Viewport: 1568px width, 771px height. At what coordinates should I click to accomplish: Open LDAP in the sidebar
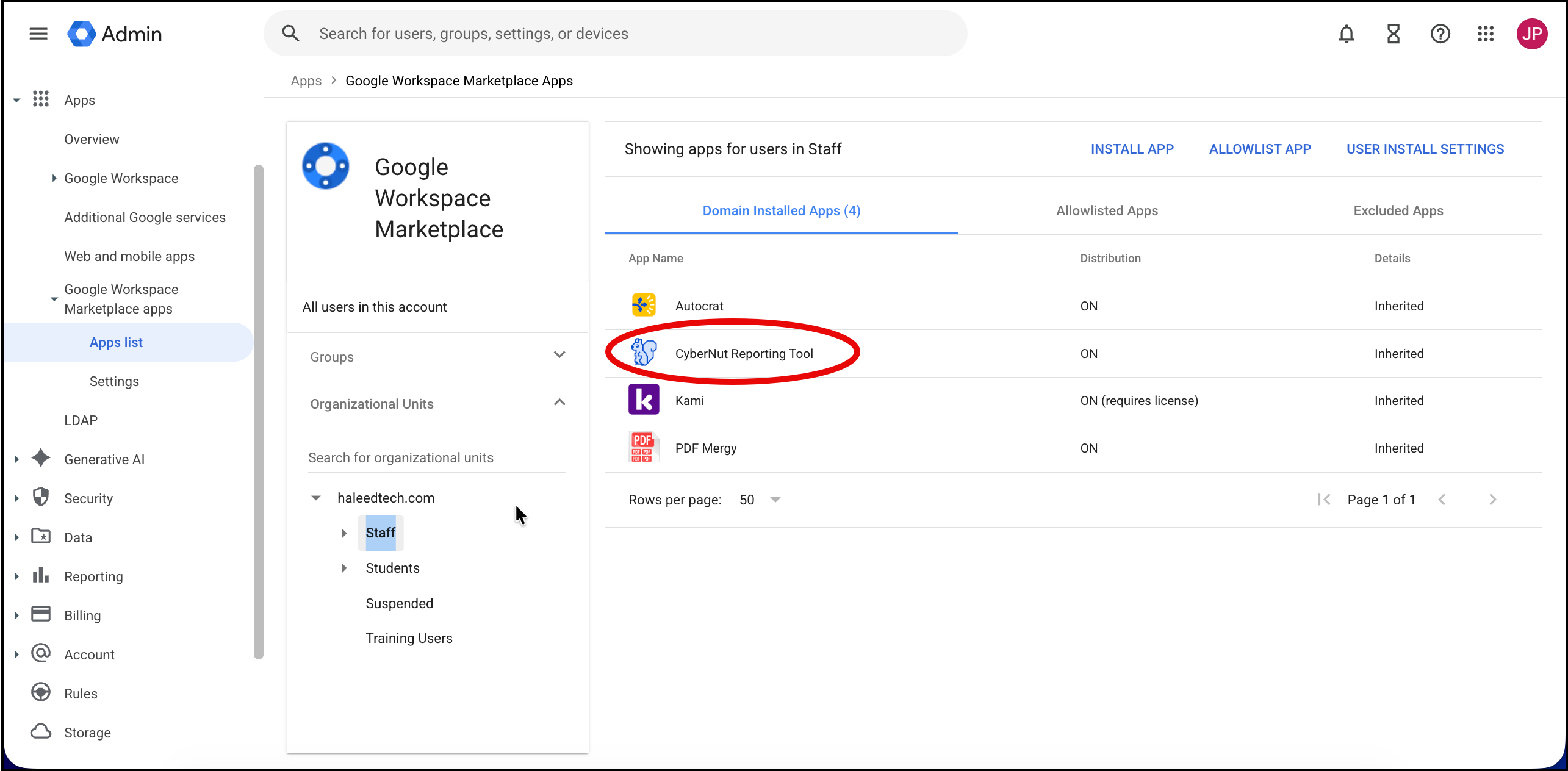click(81, 420)
